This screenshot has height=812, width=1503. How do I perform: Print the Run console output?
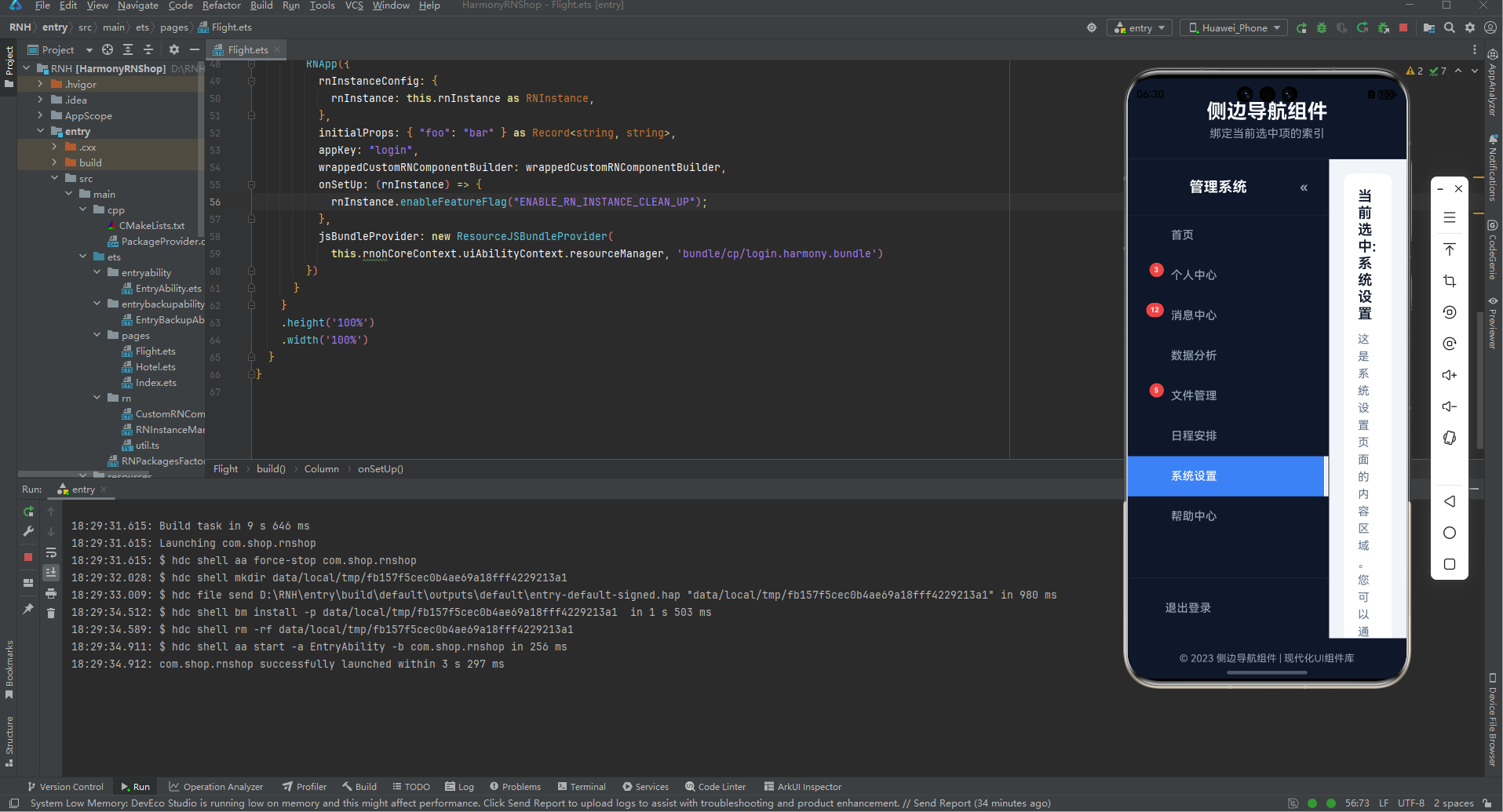point(51,593)
